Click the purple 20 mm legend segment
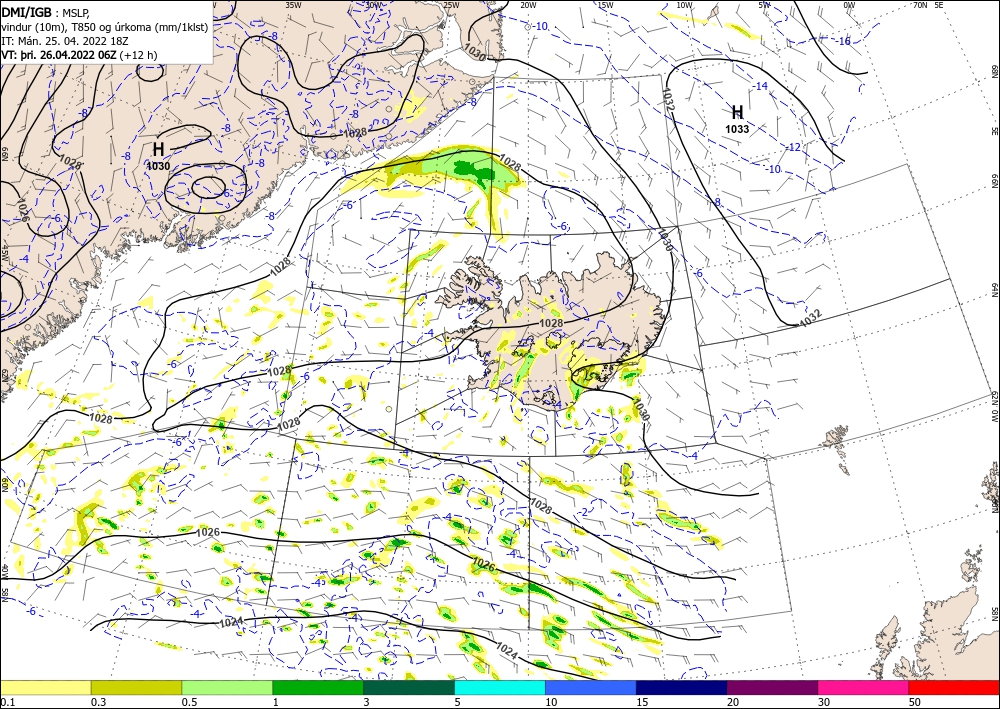1000x709 pixels. click(772, 687)
